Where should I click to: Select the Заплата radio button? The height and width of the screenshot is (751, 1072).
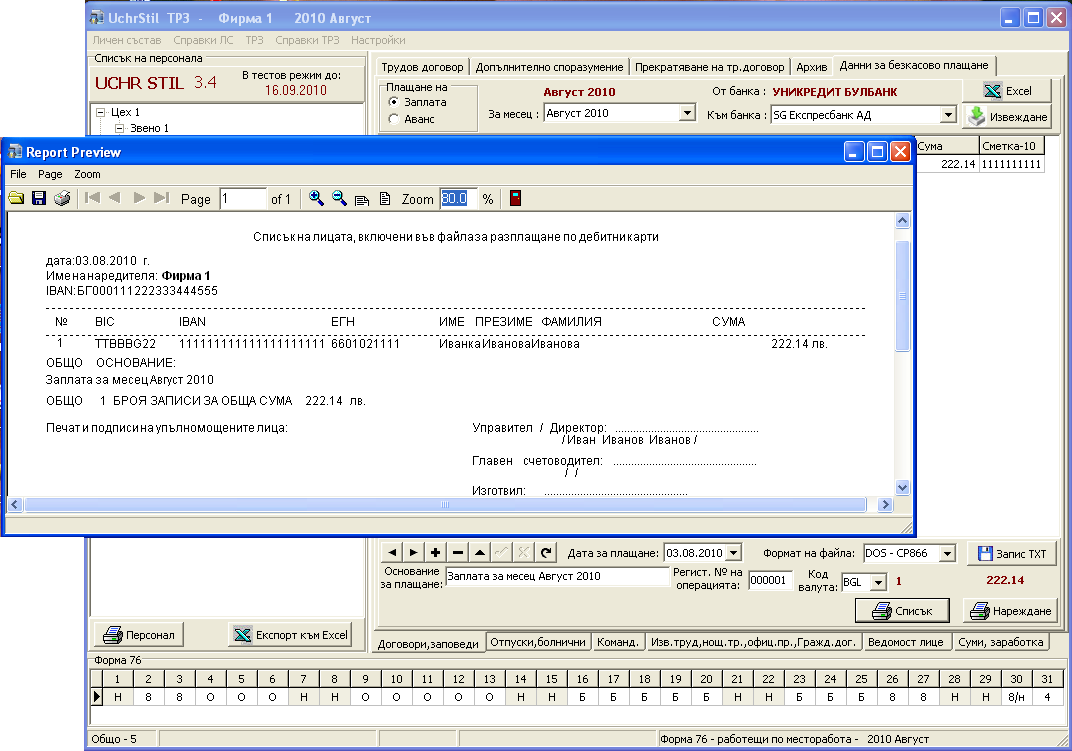point(394,102)
